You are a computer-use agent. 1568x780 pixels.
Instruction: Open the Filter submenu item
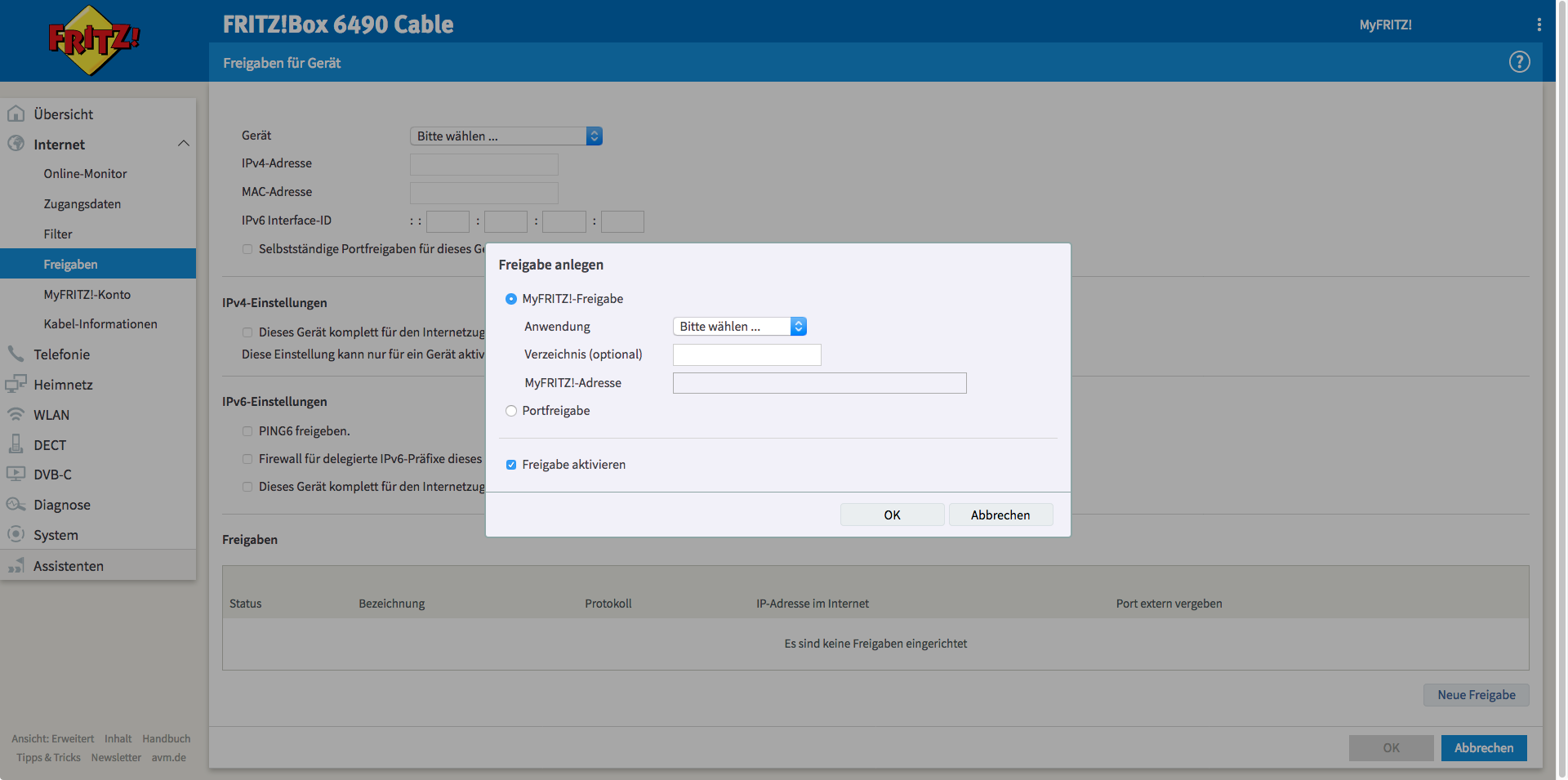pyautogui.click(x=58, y=234)
